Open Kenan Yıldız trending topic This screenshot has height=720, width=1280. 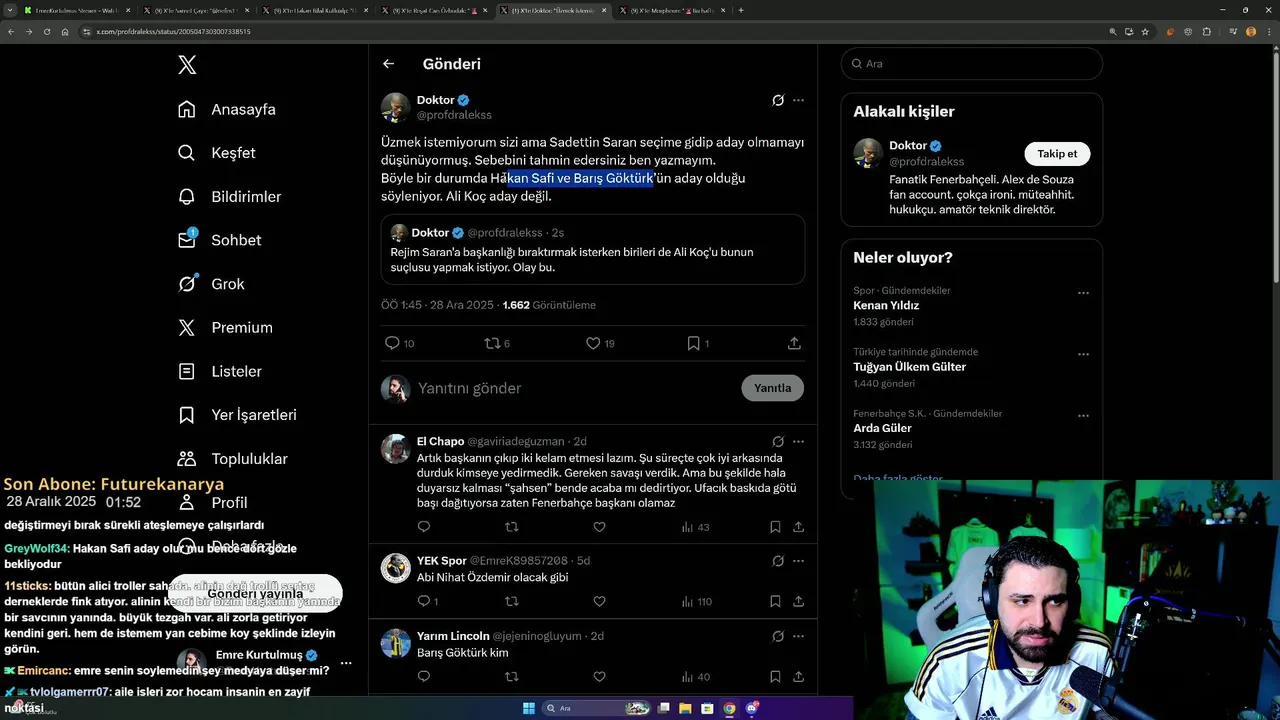pyautogui.click(x=886, y=305)
